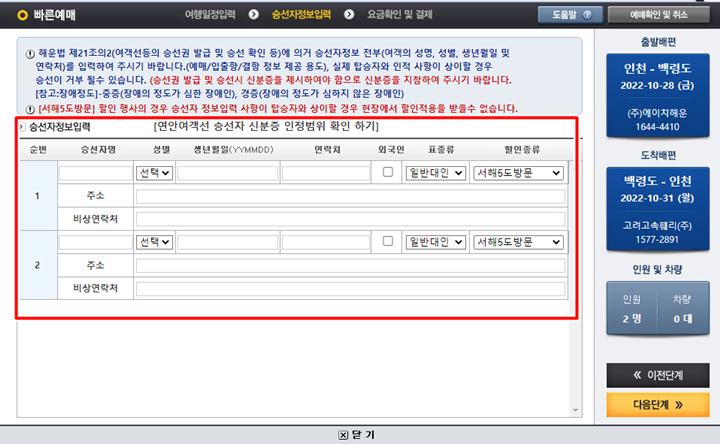Click the arrow icon after 여행일정입력
This screenshot has width=720, height=444.
253,15
